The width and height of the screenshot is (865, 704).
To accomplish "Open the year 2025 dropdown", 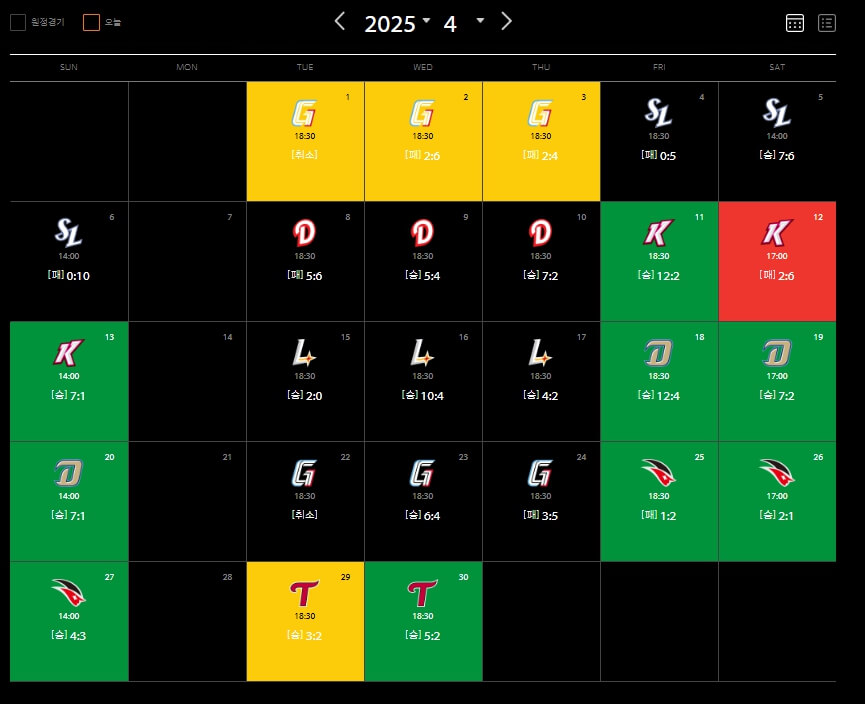I will (x=397, y=24).
